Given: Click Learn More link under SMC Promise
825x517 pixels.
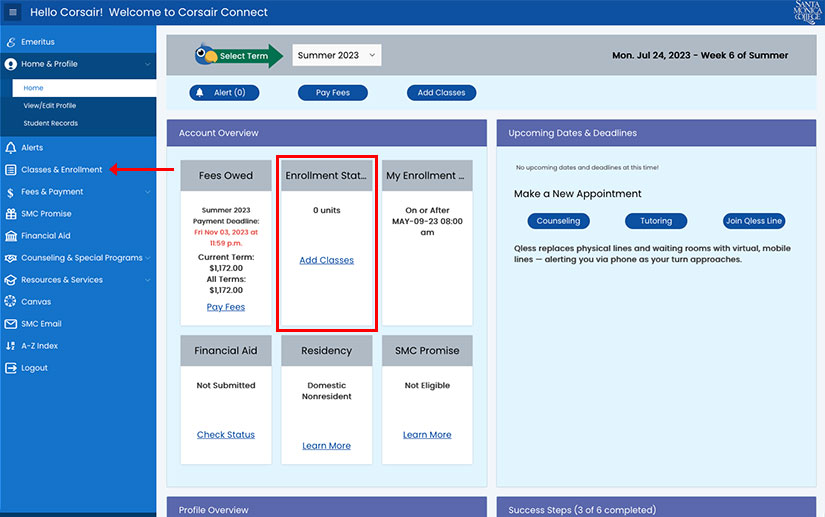Looking at the screenshot, I should tap(427, 435).
